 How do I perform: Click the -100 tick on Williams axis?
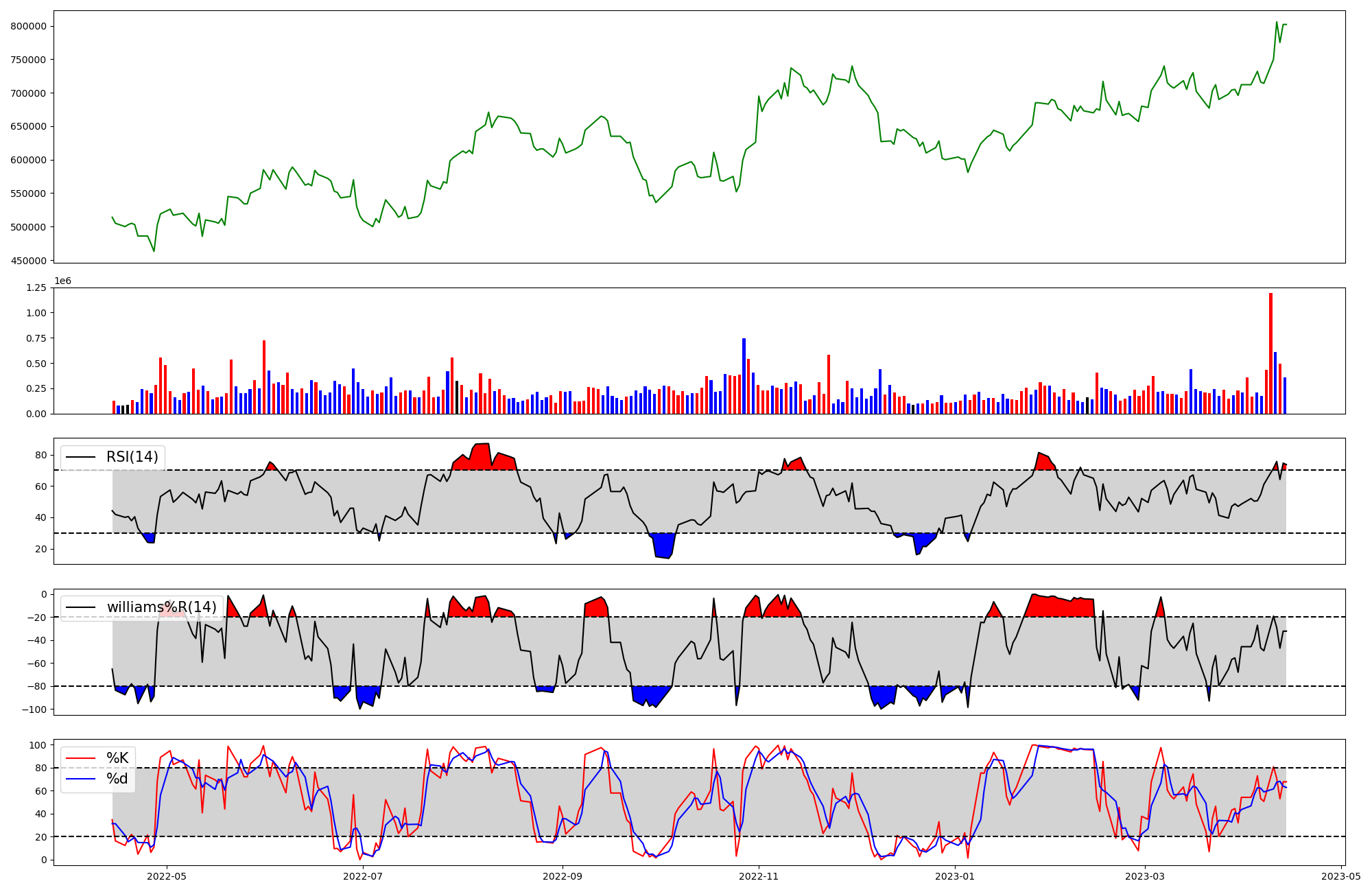coord(34,709)
